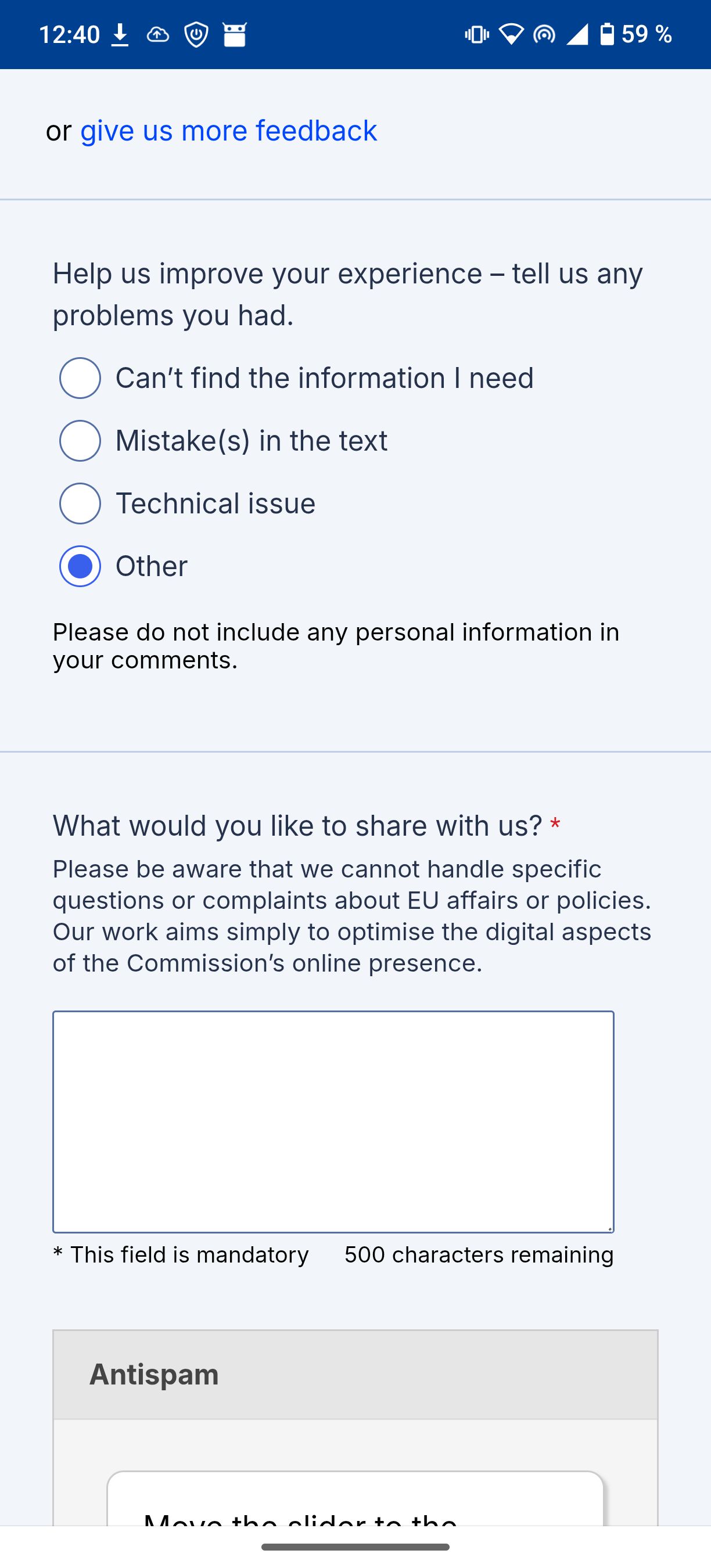Image resolution: width=711 pixels, height=1568 pixels.
Task: Select the 'Can't find the information I need' option
Action: click(80, 379)
